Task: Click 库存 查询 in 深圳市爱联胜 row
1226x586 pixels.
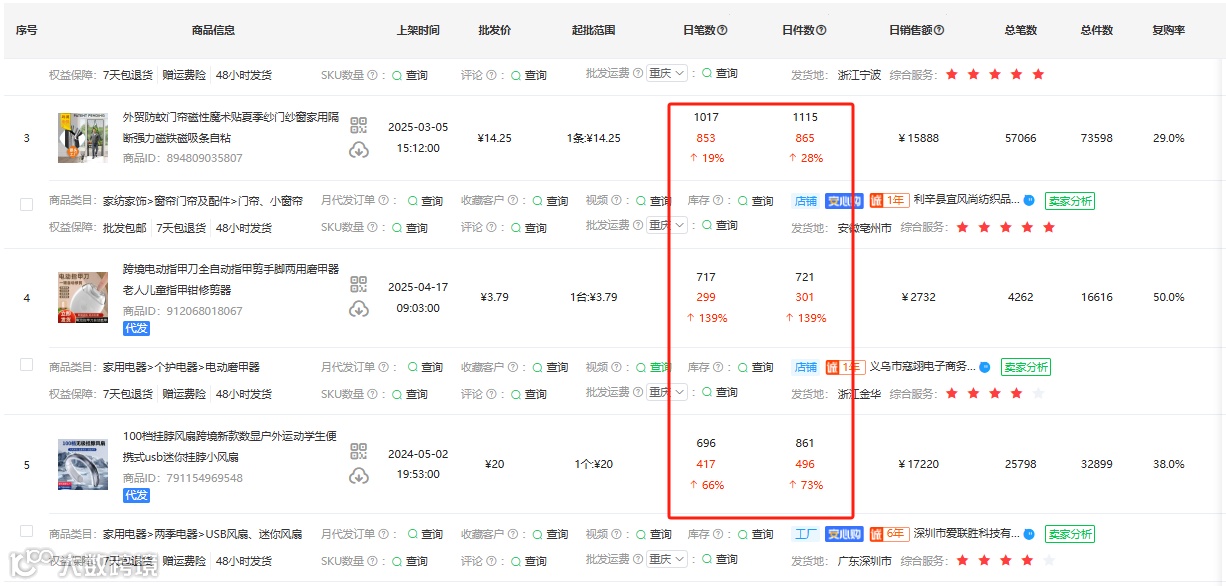Action: (x=755, y=534)
